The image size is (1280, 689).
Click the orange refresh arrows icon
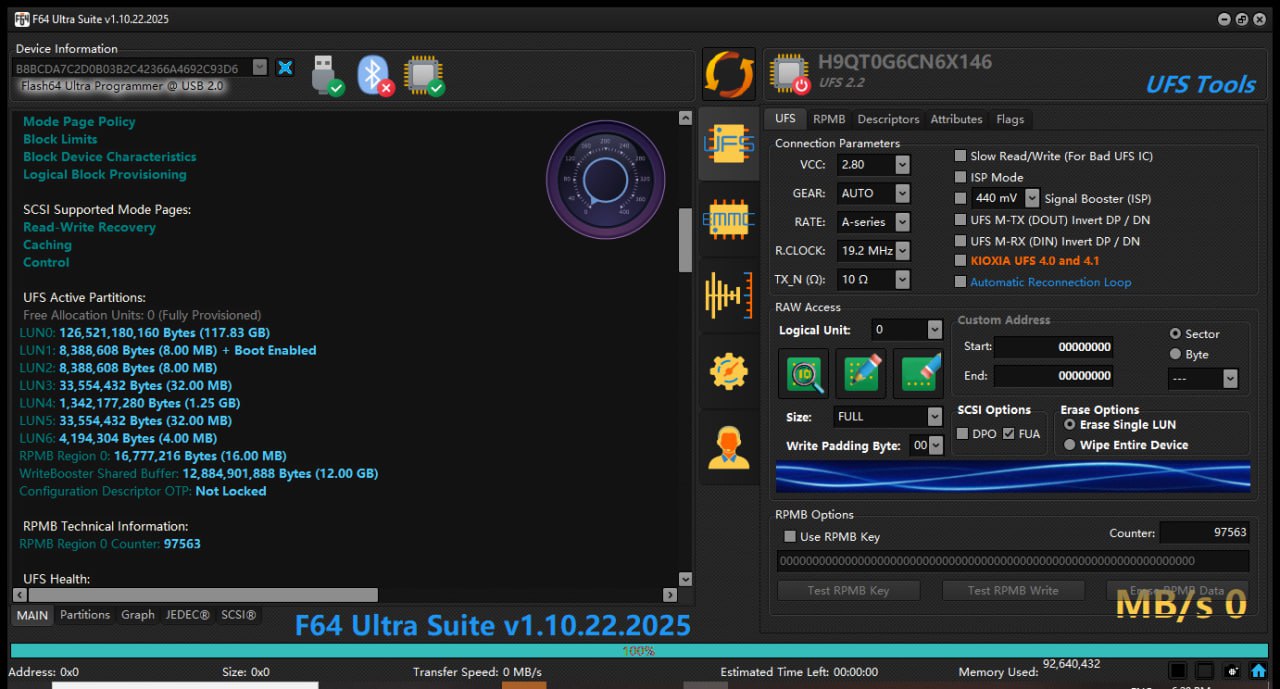tap(728, 74)
